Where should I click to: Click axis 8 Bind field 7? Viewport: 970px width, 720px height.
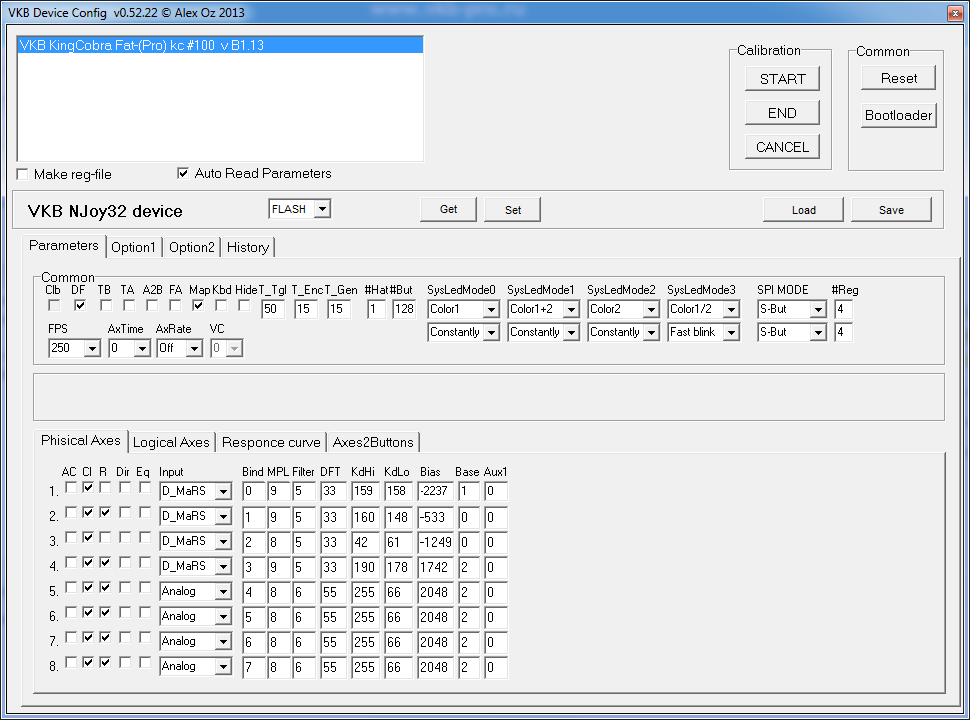click(254, 667)
